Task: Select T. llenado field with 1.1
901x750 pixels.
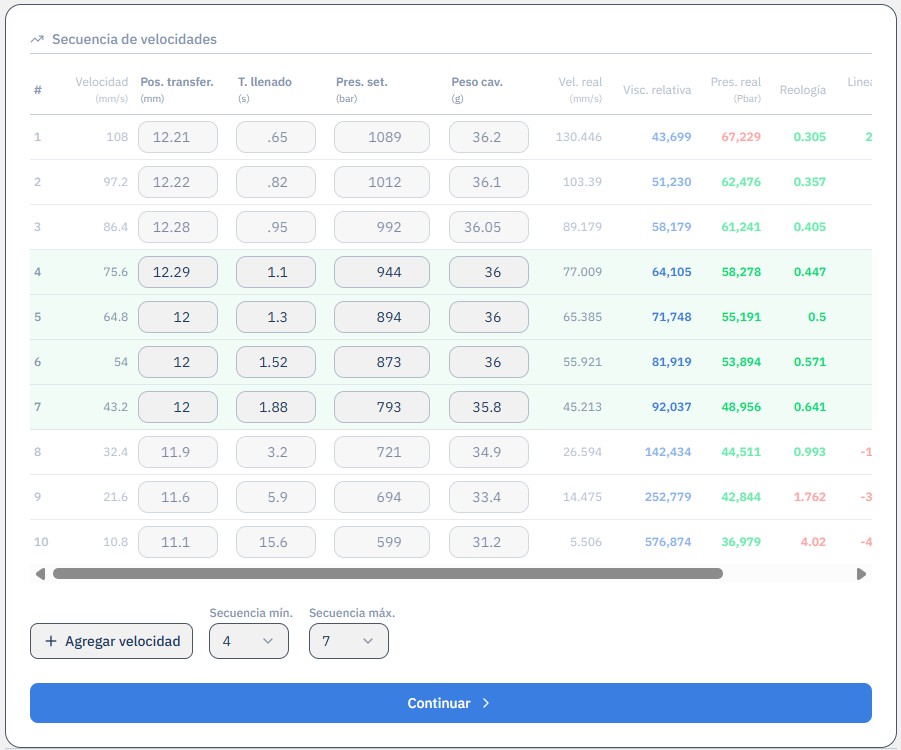Action: 276,272
